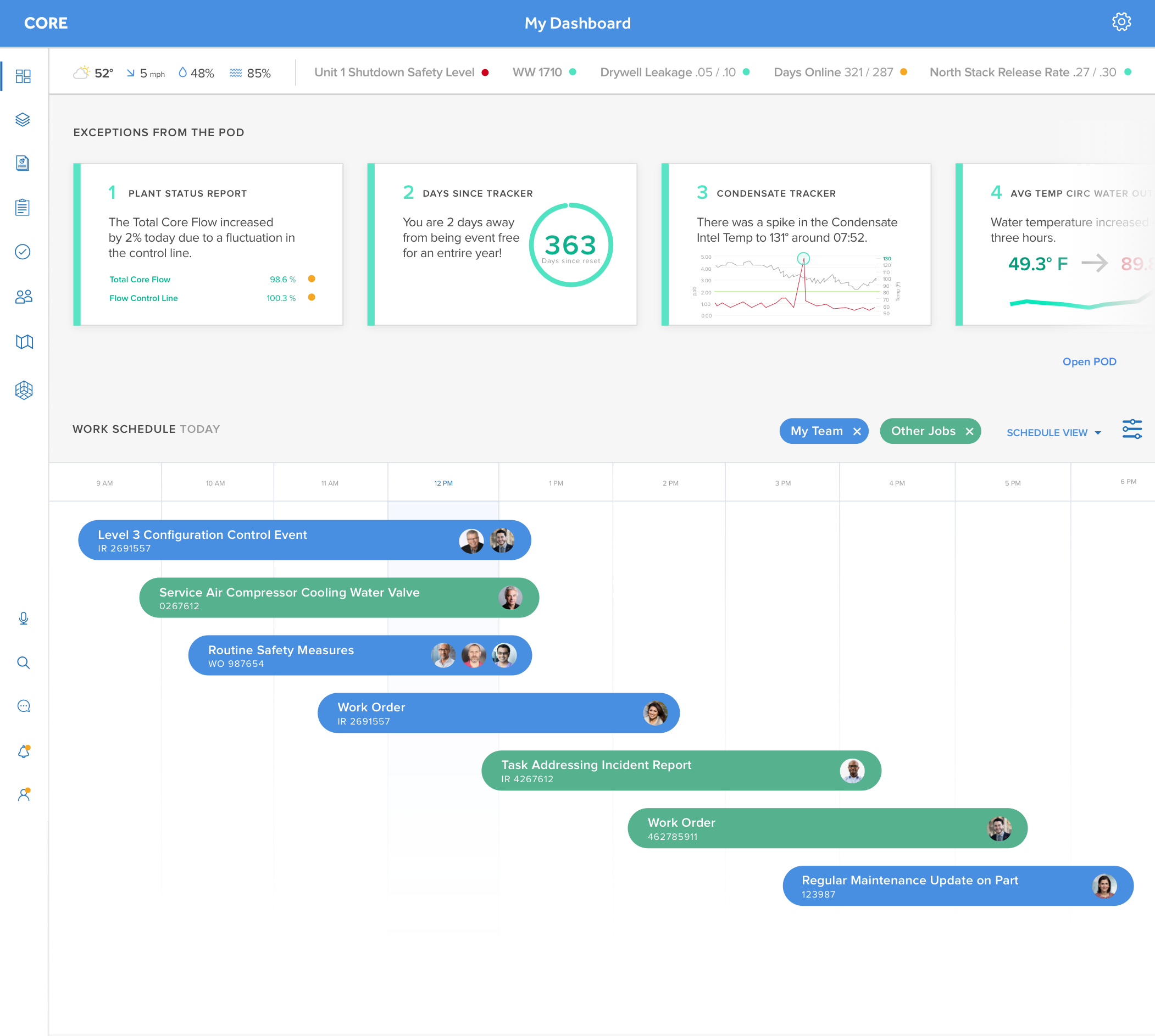Open Regular Maintenance Update on Part job

tap(958, 885)
